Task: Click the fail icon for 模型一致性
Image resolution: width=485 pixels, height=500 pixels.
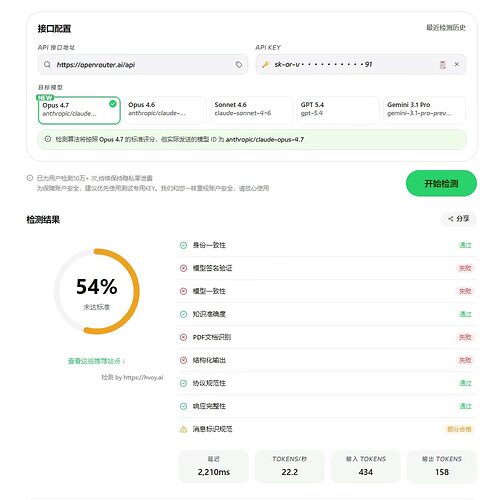Action: click(x=183, y=291)
